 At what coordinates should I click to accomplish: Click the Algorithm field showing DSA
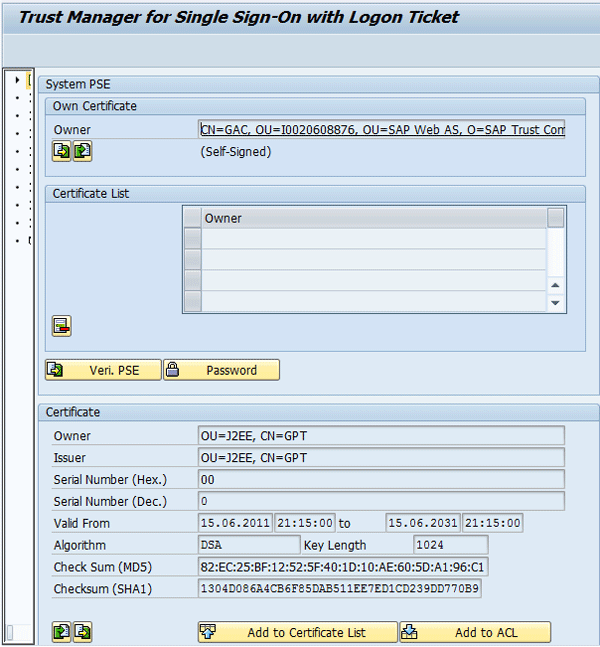tap(248, 545)
